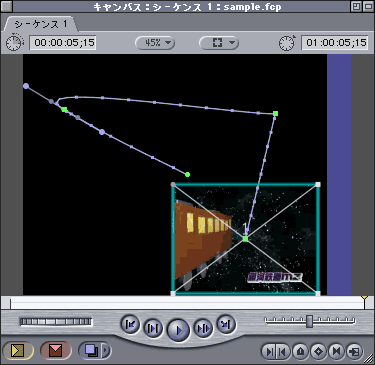Select the シーケンス 1 tab

pyautogui.click(x=41, y=24)
